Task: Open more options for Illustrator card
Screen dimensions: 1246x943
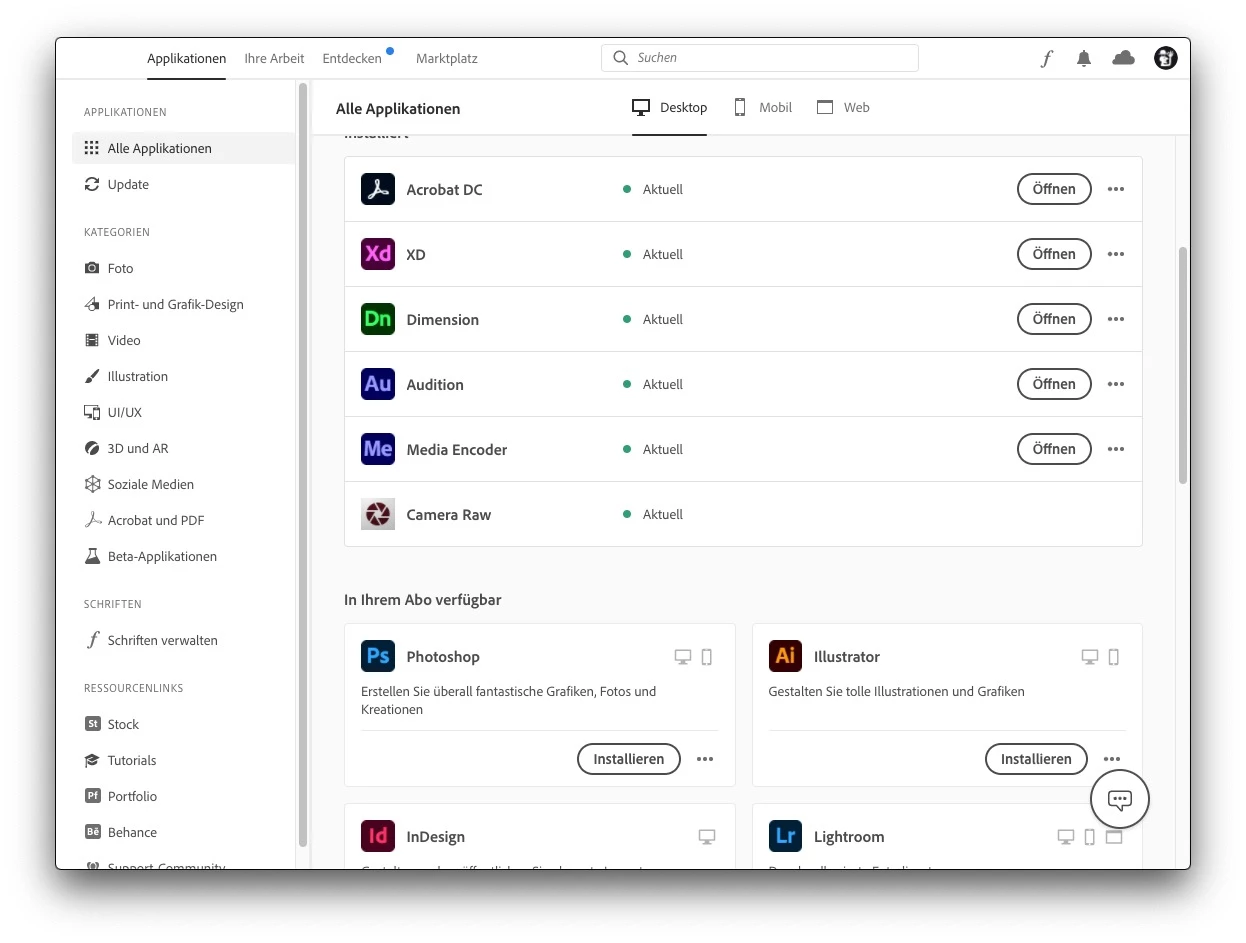Action: (1112, 759)
